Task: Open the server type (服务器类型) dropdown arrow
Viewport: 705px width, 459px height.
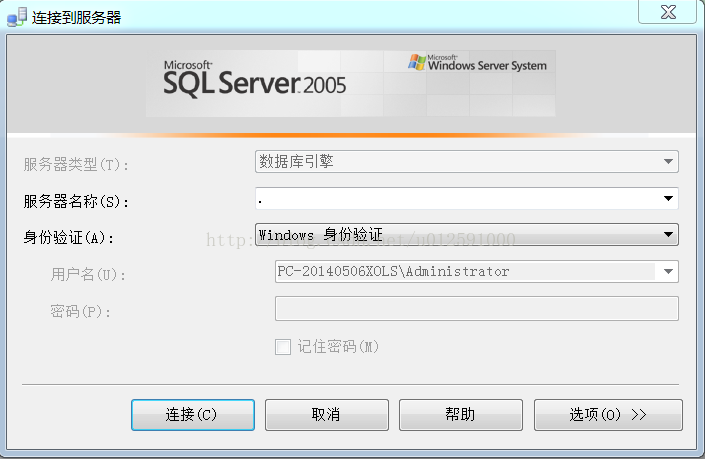Action: pyautogui.click(x=668, y=161)
